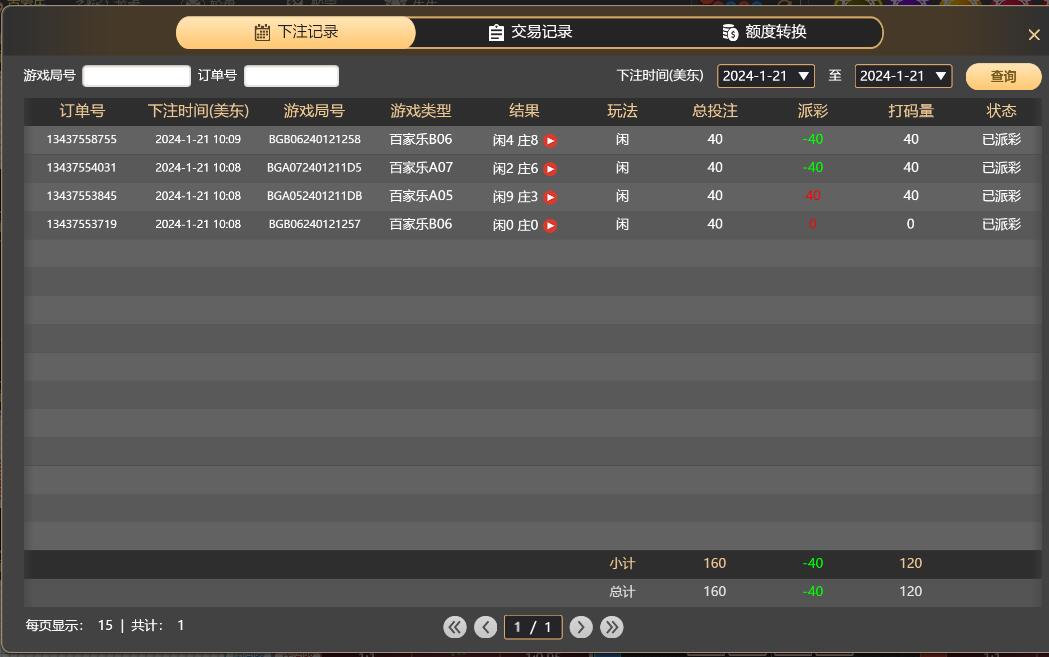Image resolution: width=1049 pixels, height=657 pixels.
Task: Click calendar icon in 下注记录 tab
Action: [x=262, y=32]
